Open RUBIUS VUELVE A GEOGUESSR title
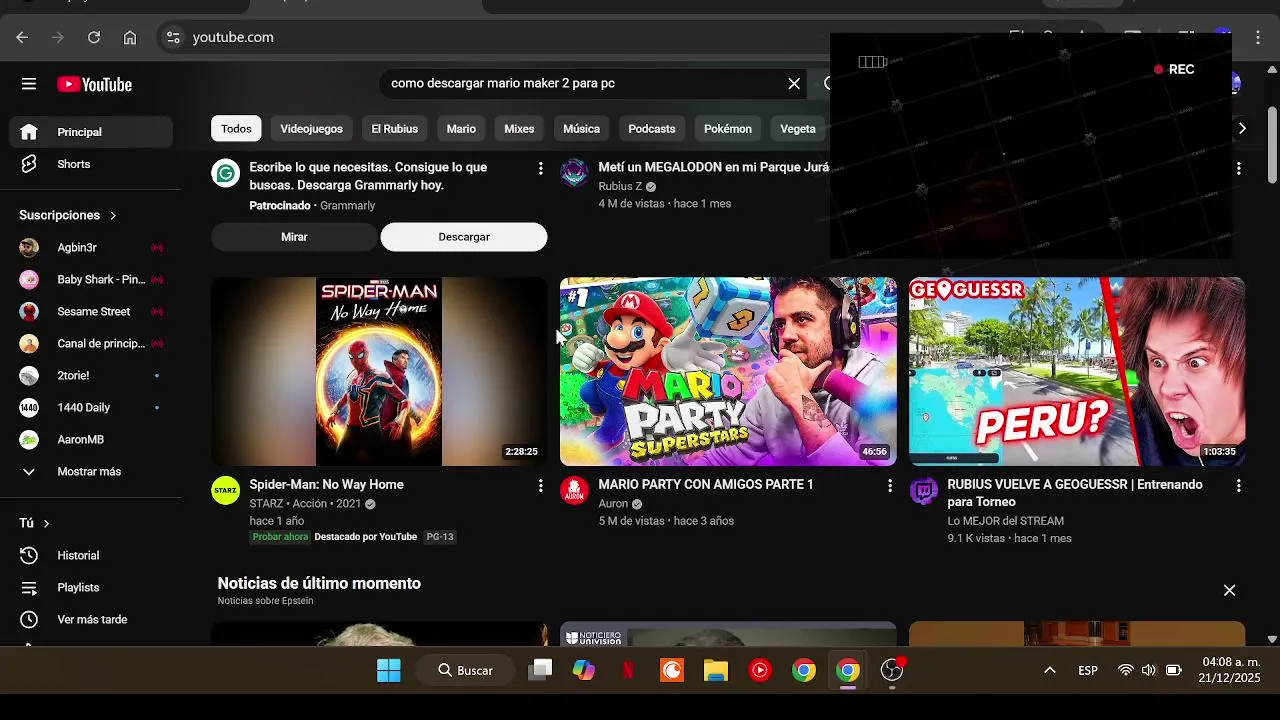Screen dimensions: 1280x720 (x=1075, y=493)
